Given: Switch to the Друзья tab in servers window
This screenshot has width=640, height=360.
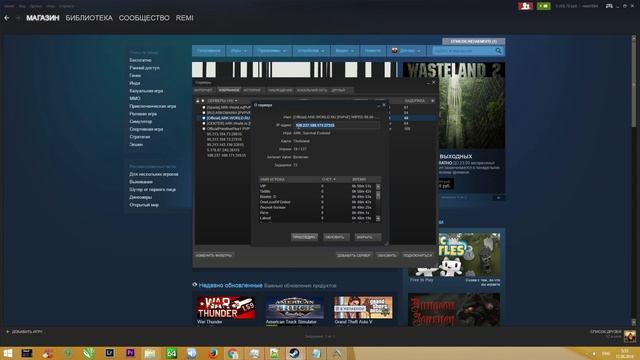Looking at the screenshot, I should click(339, 90).
